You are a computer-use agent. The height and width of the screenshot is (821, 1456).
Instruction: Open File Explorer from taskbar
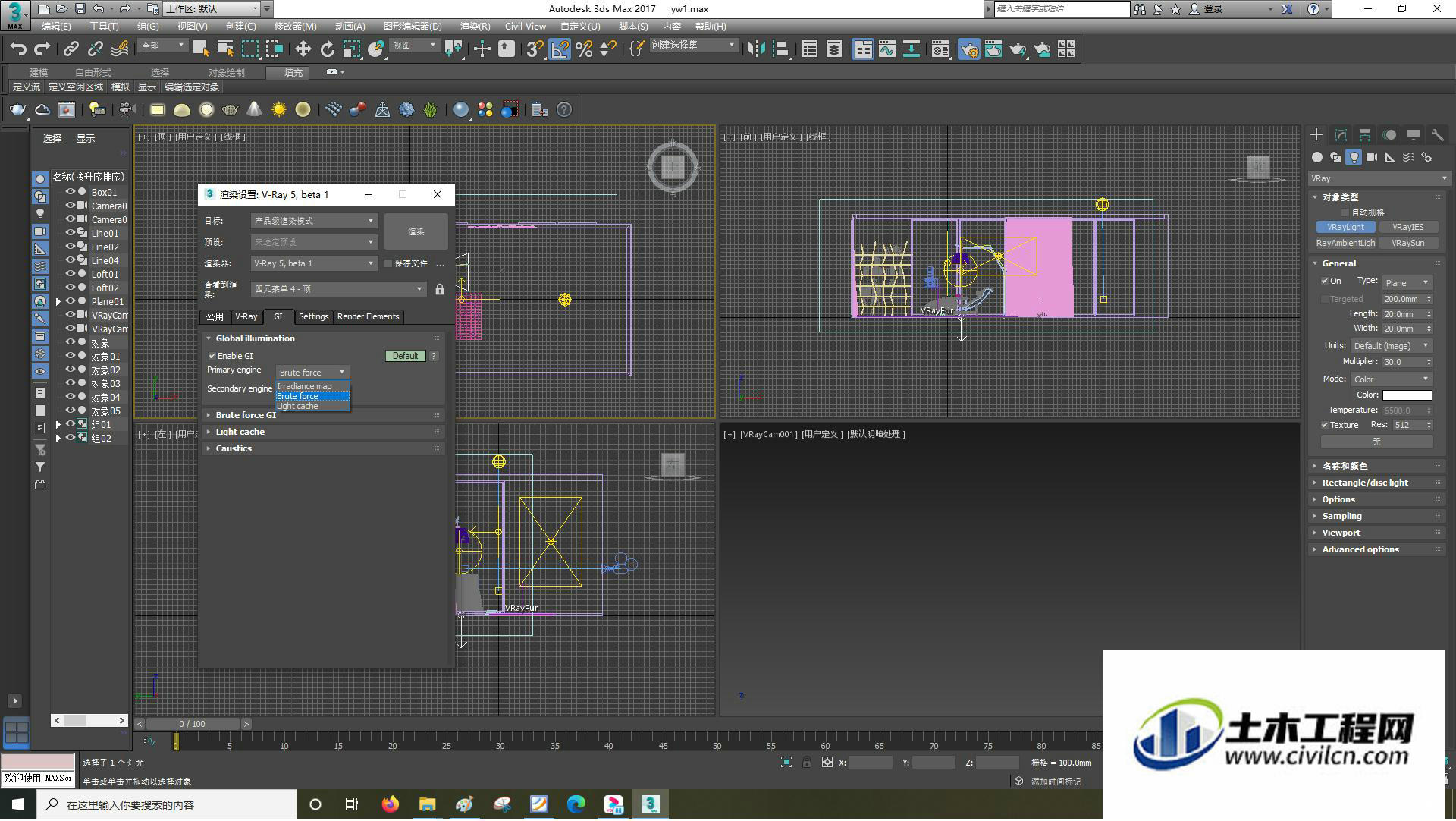[428, 804]
